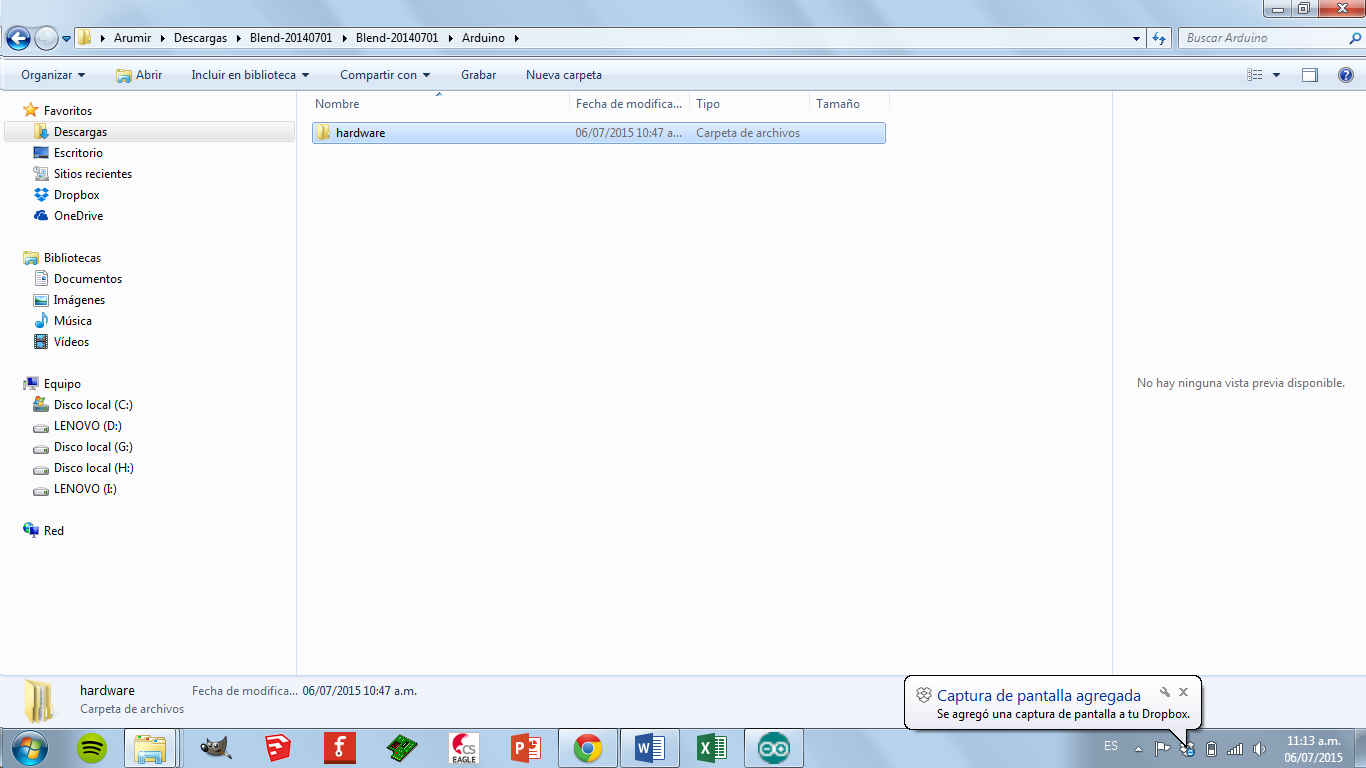
Task: Expand the arrow after Arduino in breadcrumb
Action: click(516, 38)
